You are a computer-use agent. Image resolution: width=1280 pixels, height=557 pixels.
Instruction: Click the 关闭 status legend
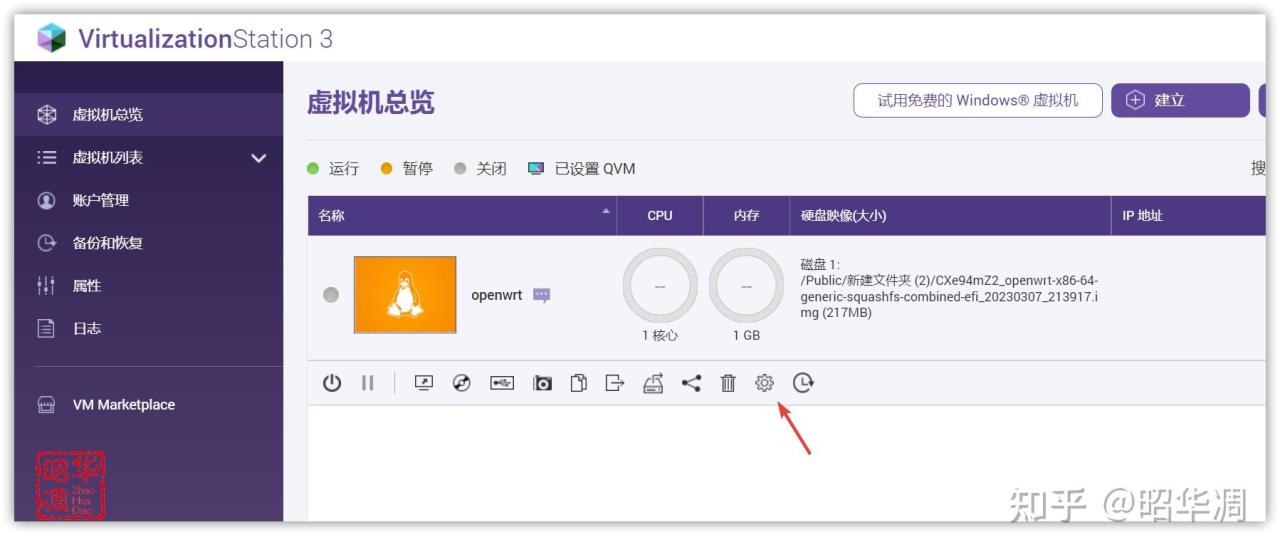480,169
